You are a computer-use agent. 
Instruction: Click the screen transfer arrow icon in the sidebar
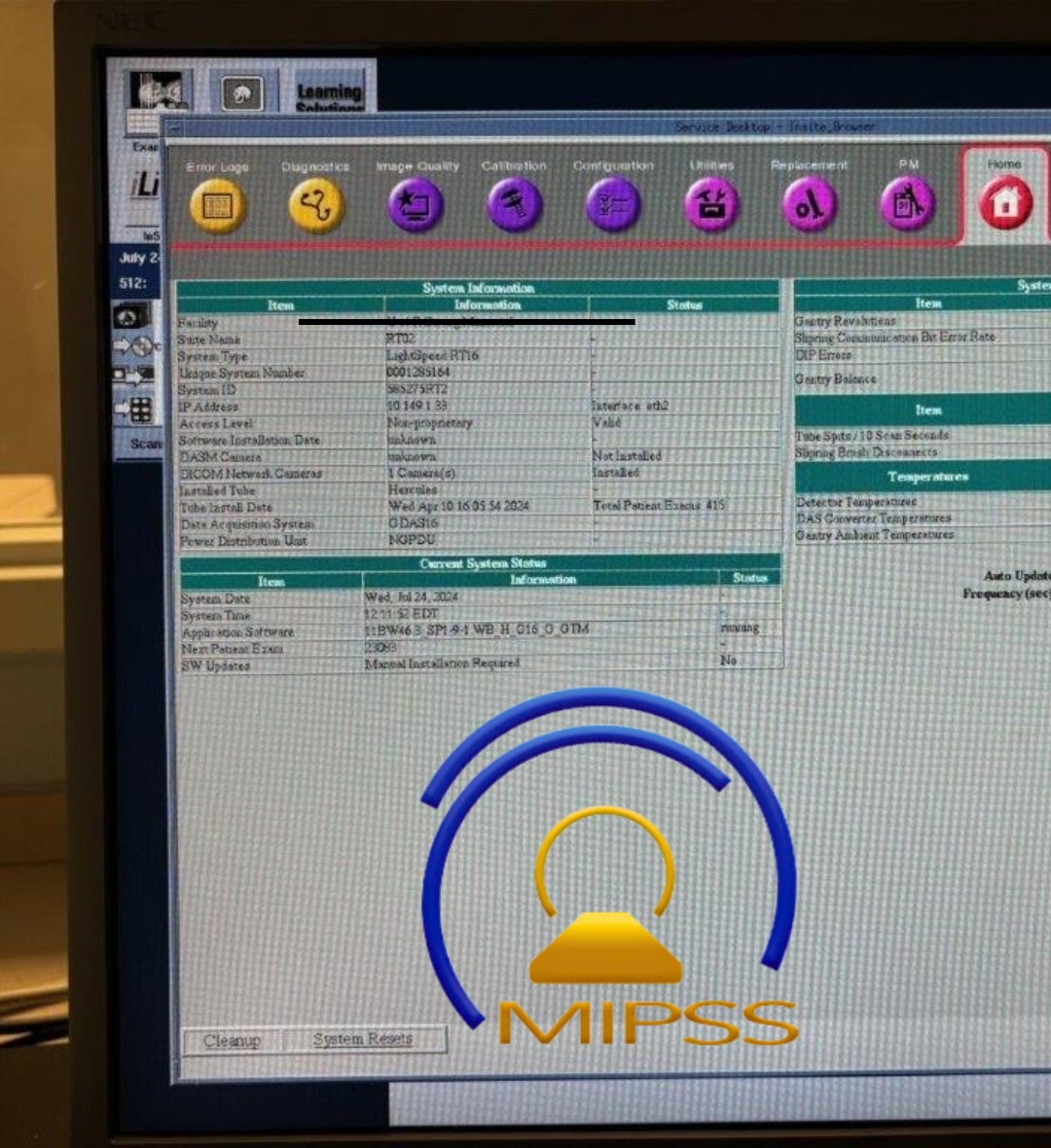tap(133, 377)
